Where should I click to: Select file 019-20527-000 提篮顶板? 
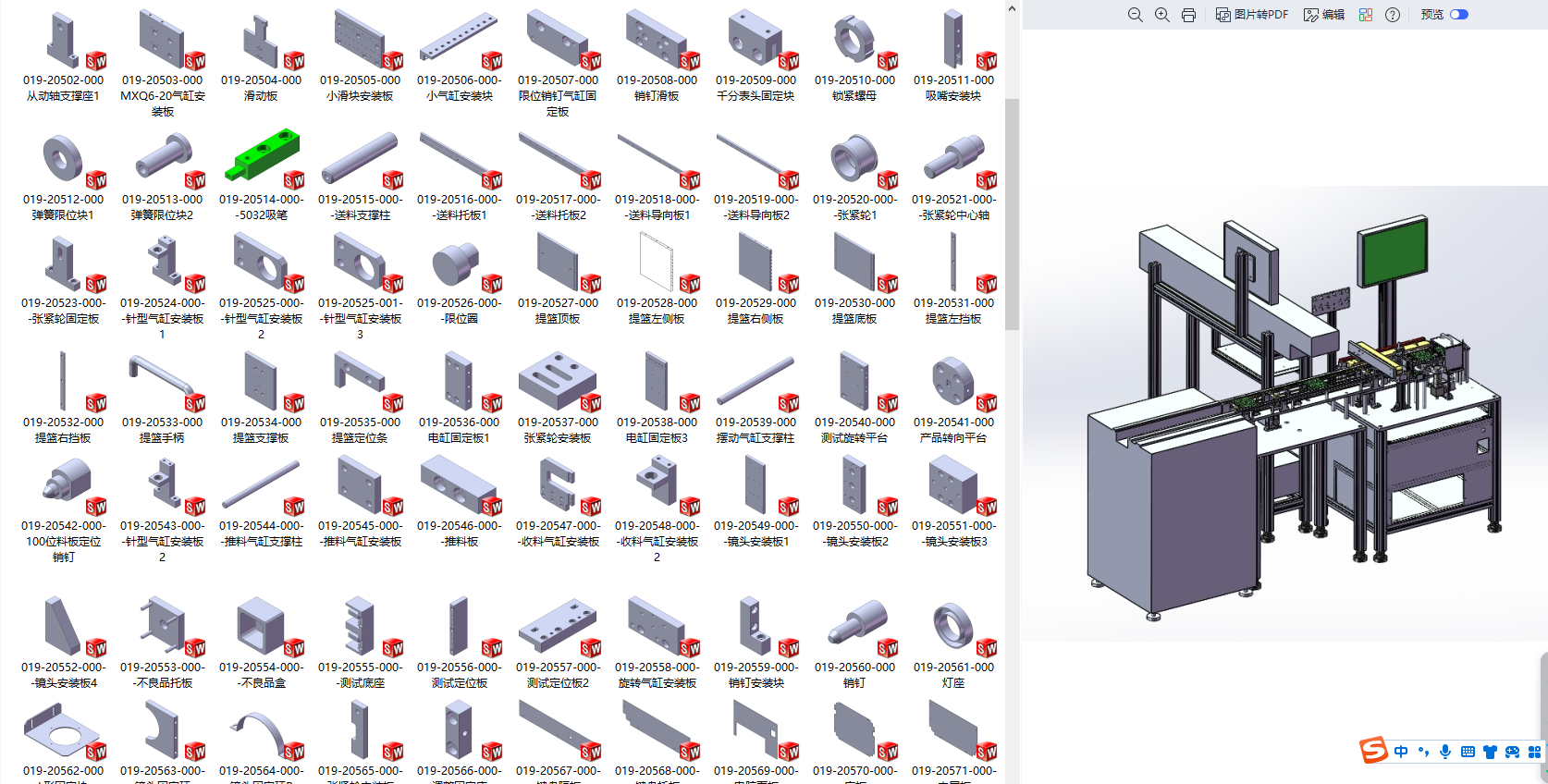pyautogui.click(x=558, y=279)
